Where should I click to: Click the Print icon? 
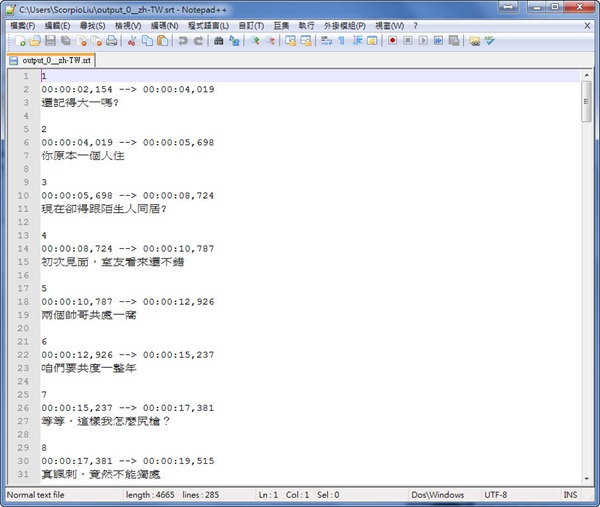pos(111,41)
